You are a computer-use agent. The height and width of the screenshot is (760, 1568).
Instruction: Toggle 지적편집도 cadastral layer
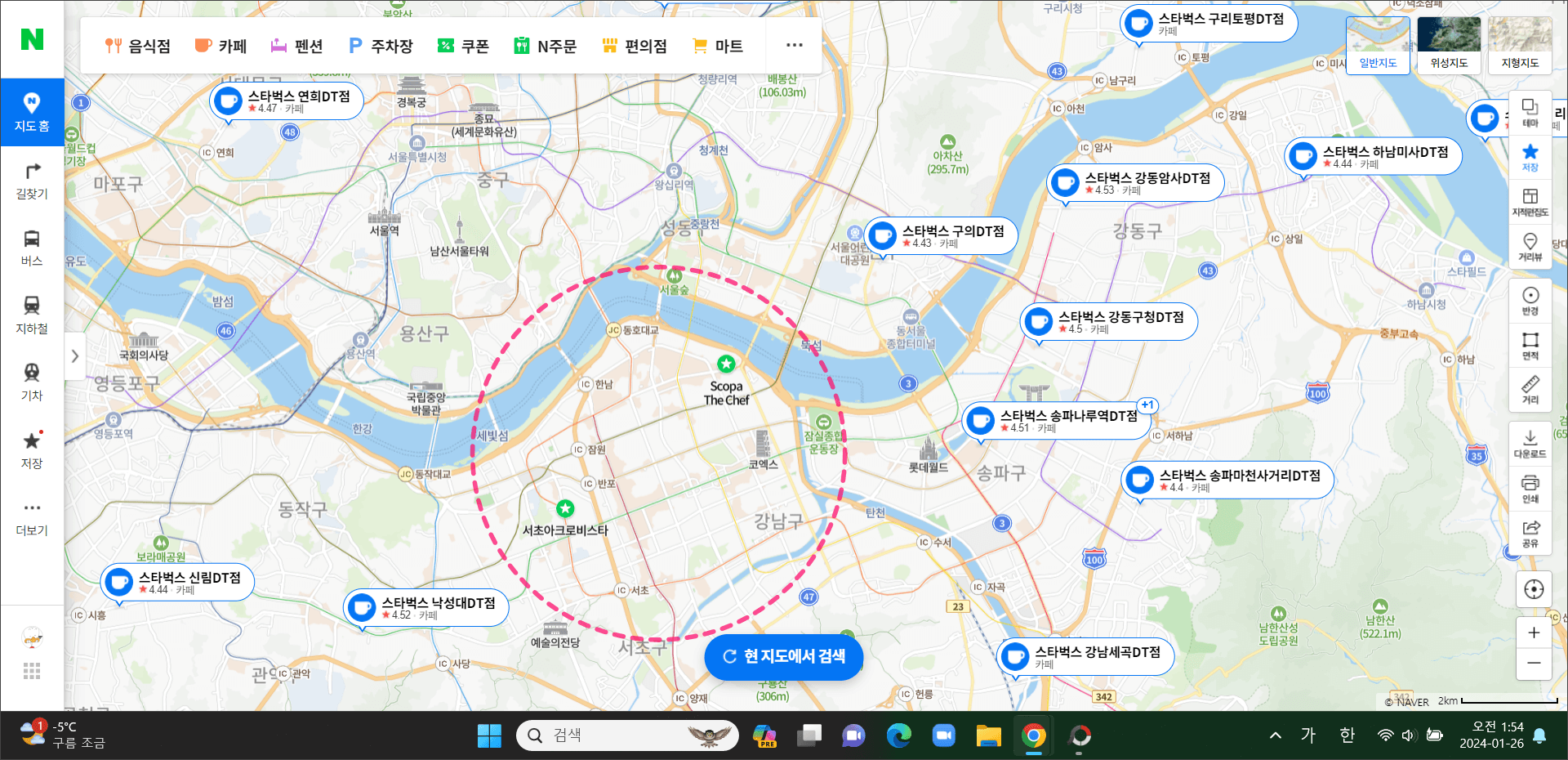click(x=1530, y=202)
